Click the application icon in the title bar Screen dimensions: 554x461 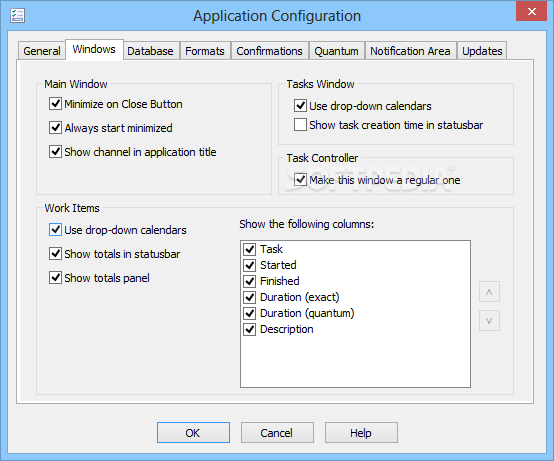tap(17, 16)
